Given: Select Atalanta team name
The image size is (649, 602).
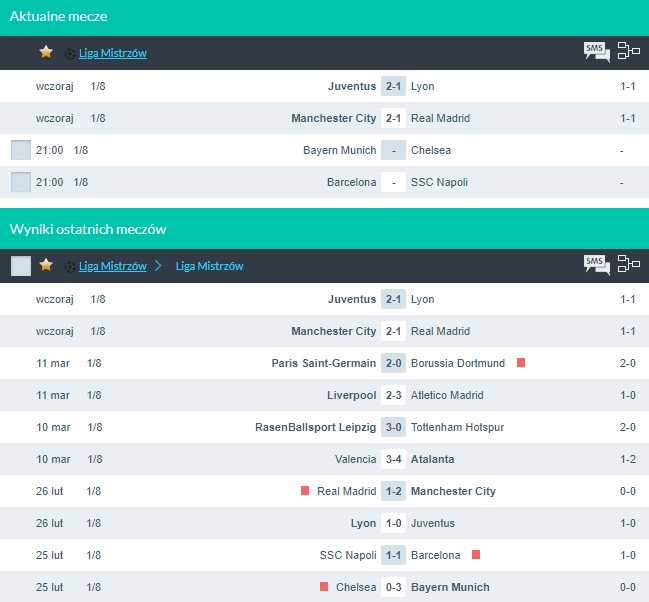Looking at the screenshot, I should pyautogui.click(x=433, y=459).
